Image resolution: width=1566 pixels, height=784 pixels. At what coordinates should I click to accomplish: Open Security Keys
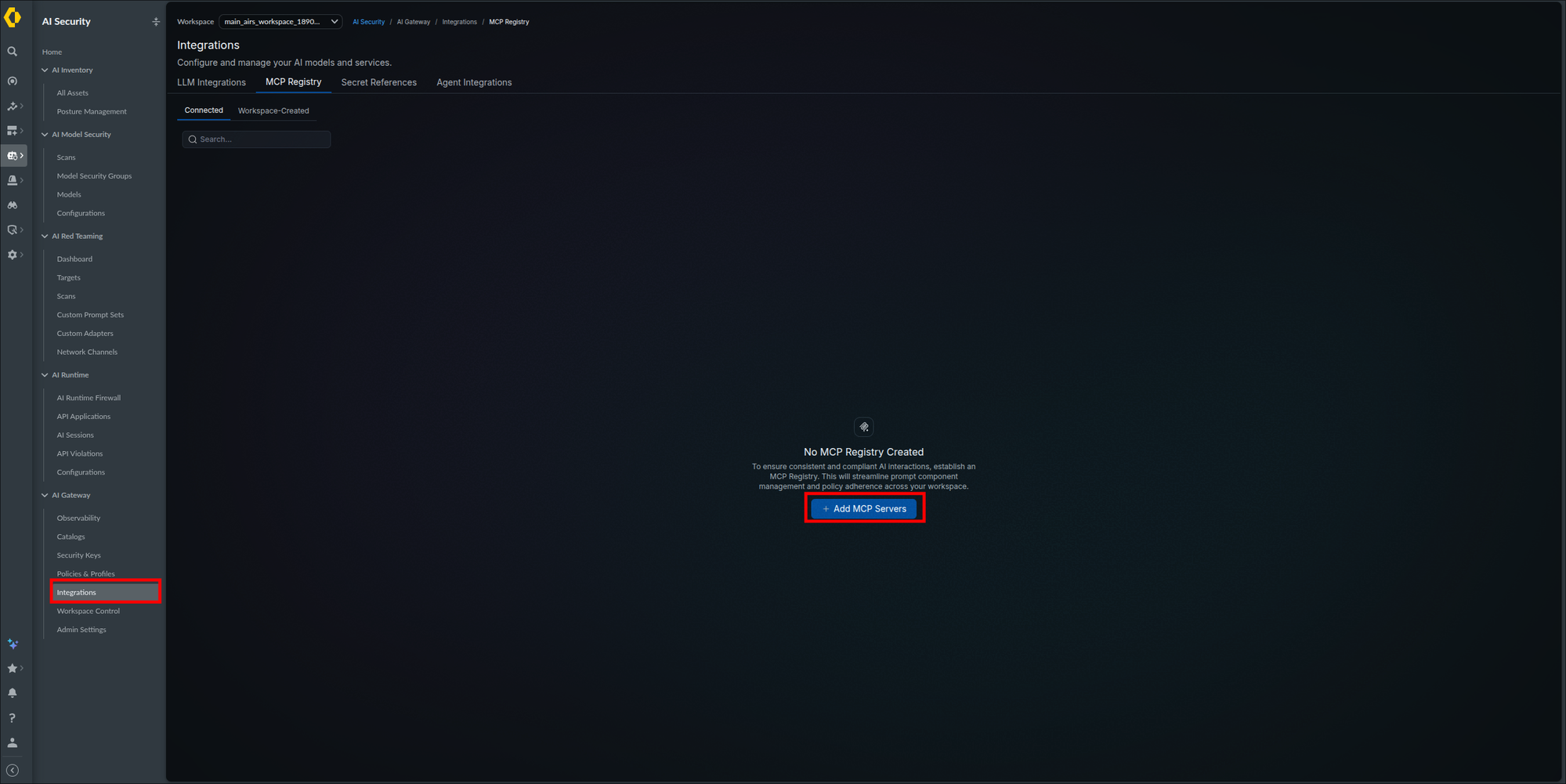(x=78, y=555)
